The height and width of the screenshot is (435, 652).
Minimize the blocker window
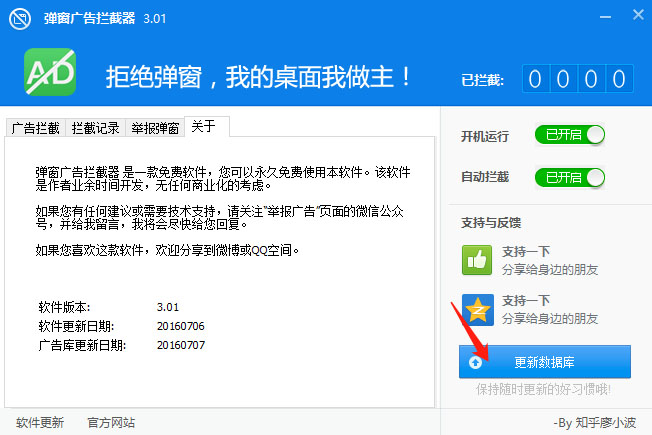(605, 17)
